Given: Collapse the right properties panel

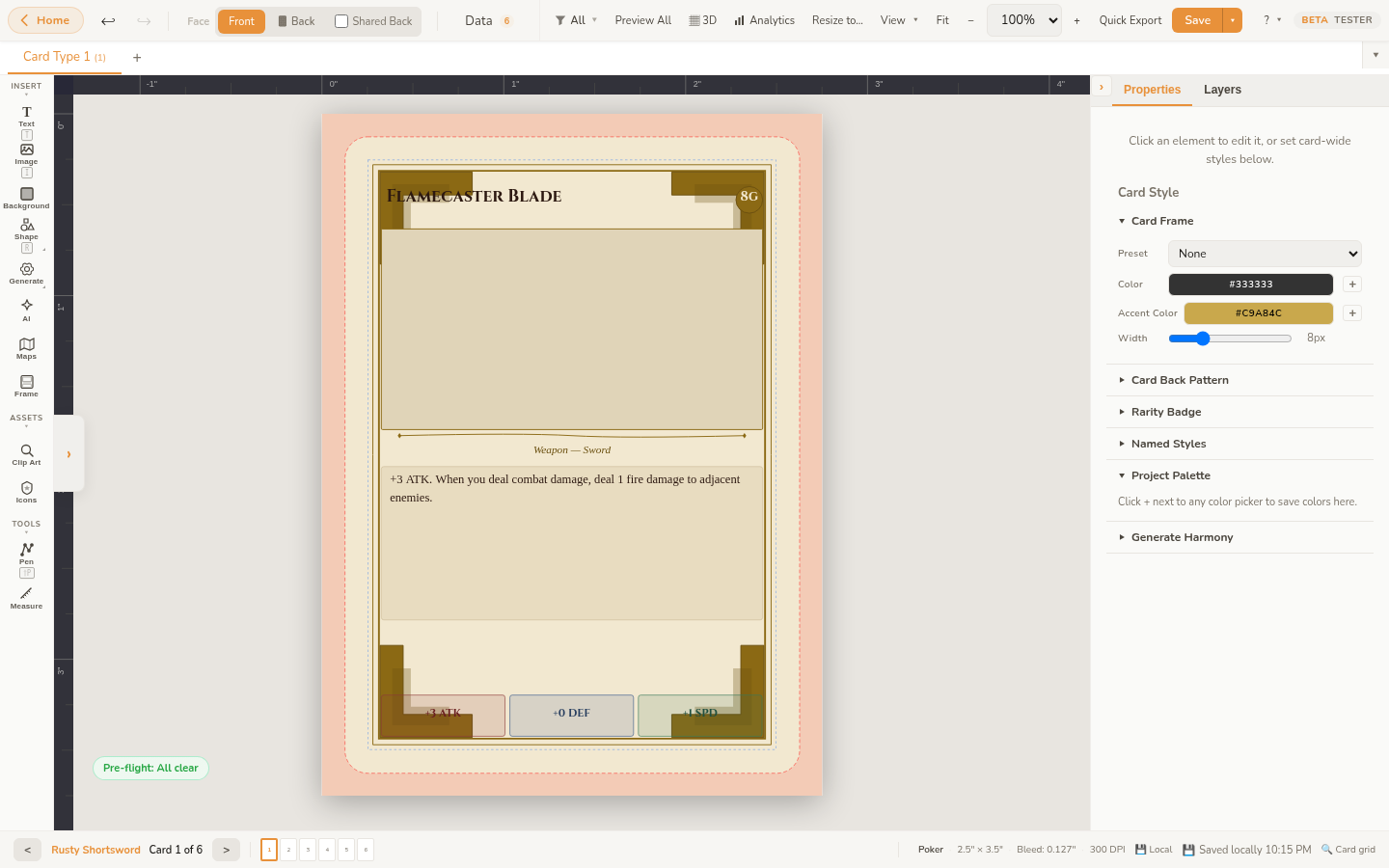Looking at the screenshot, I should [1102, 87].
